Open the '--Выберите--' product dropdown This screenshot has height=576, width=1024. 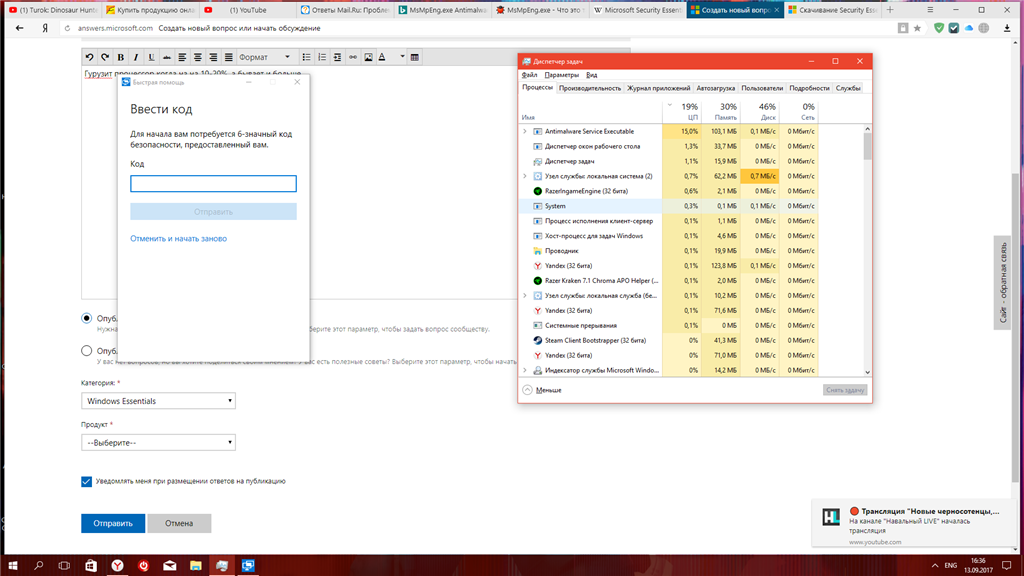pos(158,443)
